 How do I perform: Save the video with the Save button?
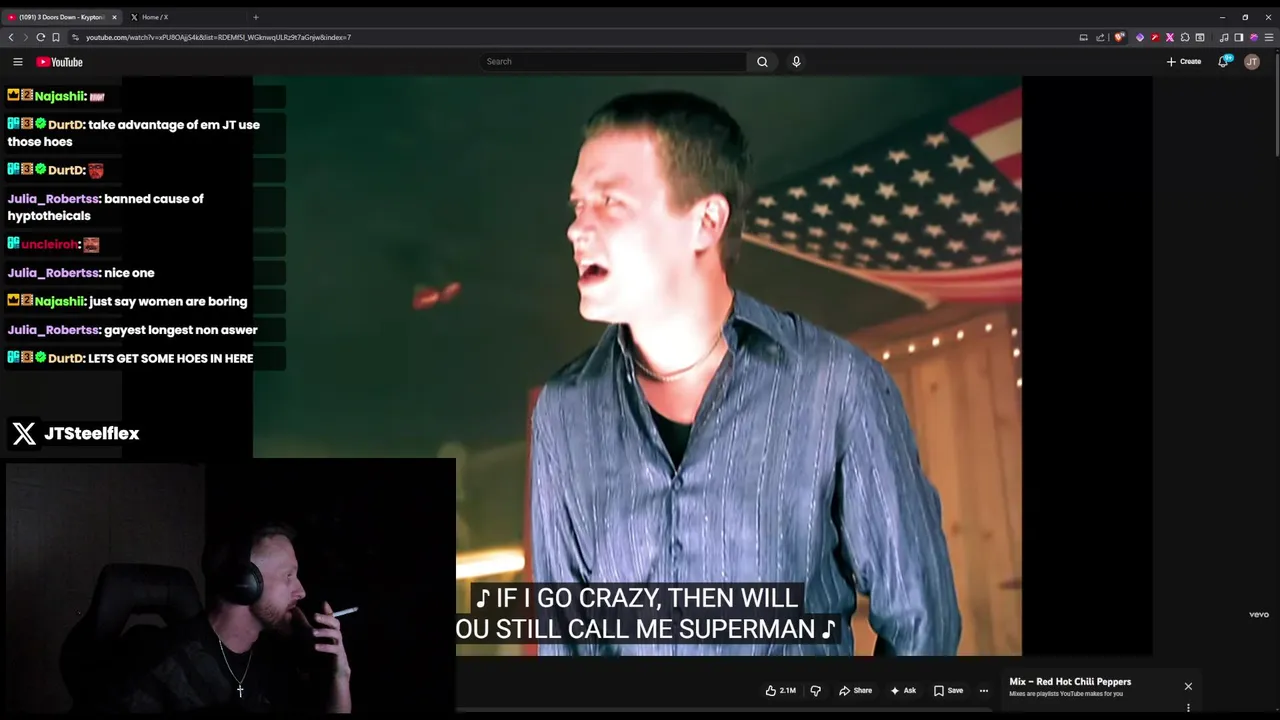pos(948,690)
